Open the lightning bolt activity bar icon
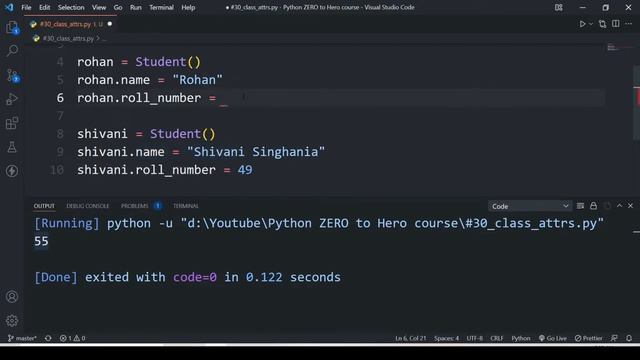The width and height of the screenshot is (640, 360). [x=12, y=171]
